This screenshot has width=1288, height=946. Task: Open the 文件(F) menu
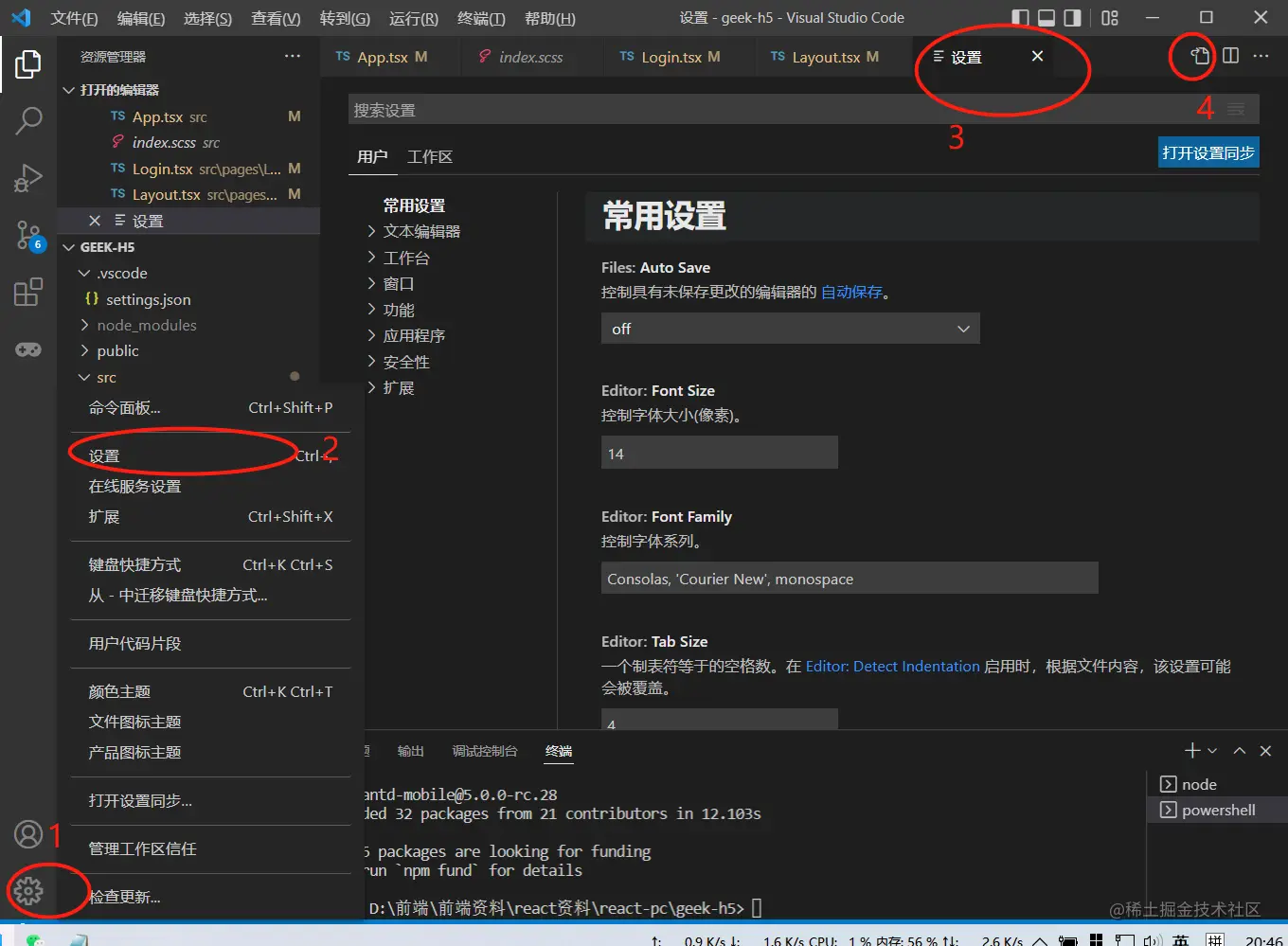point(74,18)
